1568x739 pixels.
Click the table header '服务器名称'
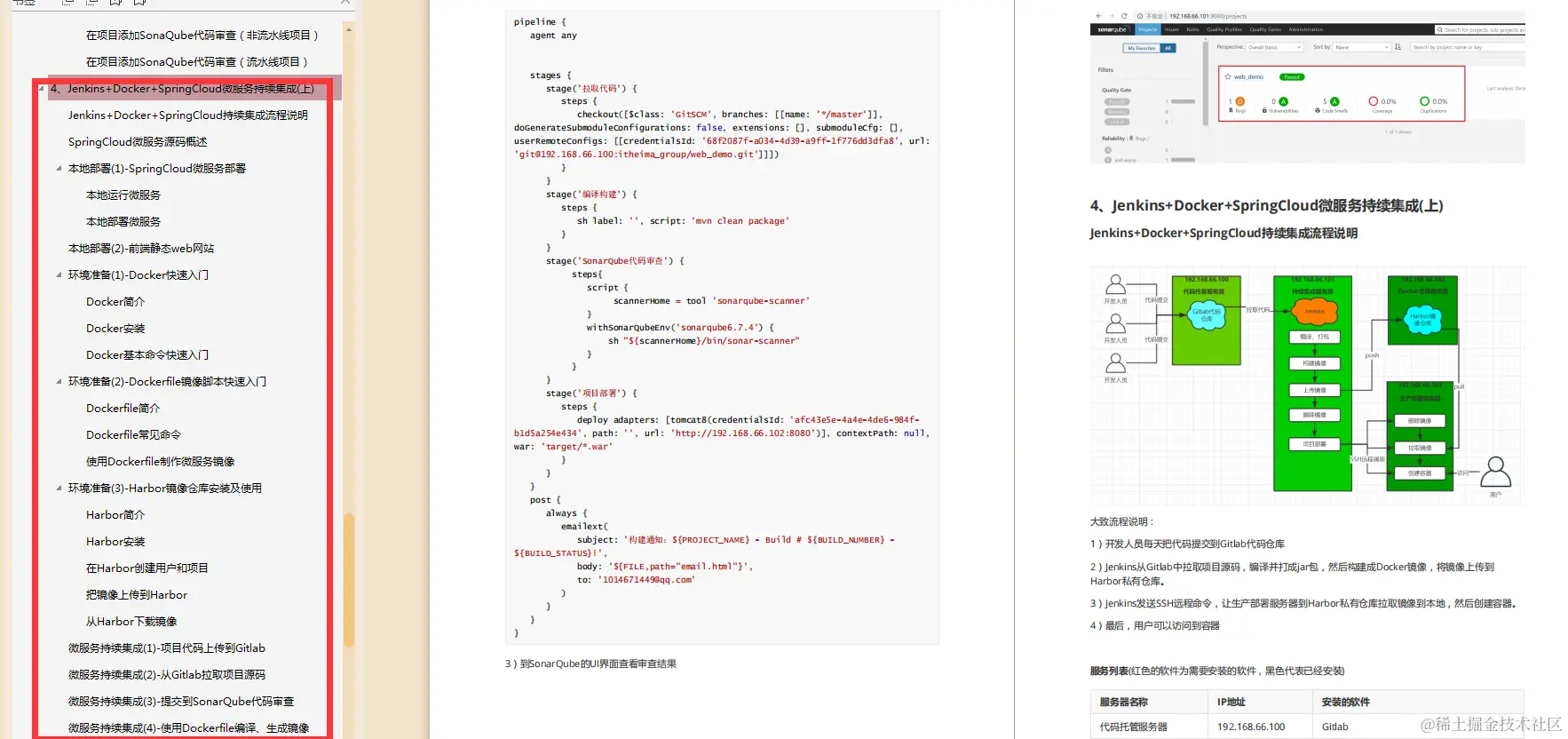[1124, 703]
